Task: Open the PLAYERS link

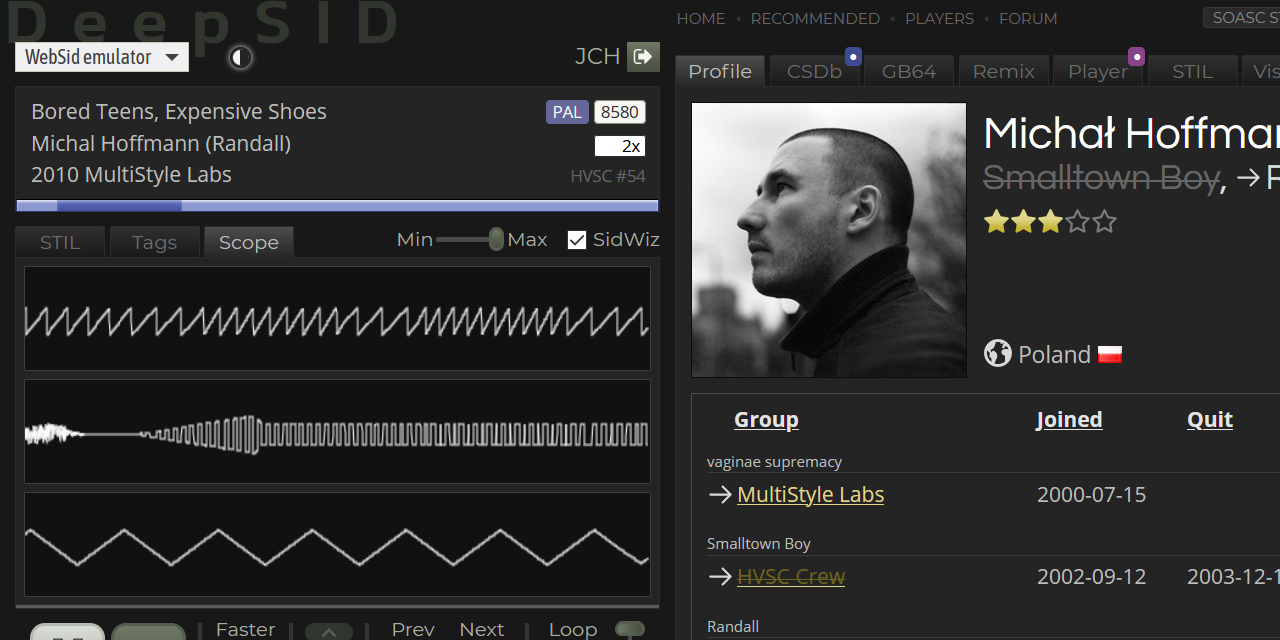Action: 939,18
